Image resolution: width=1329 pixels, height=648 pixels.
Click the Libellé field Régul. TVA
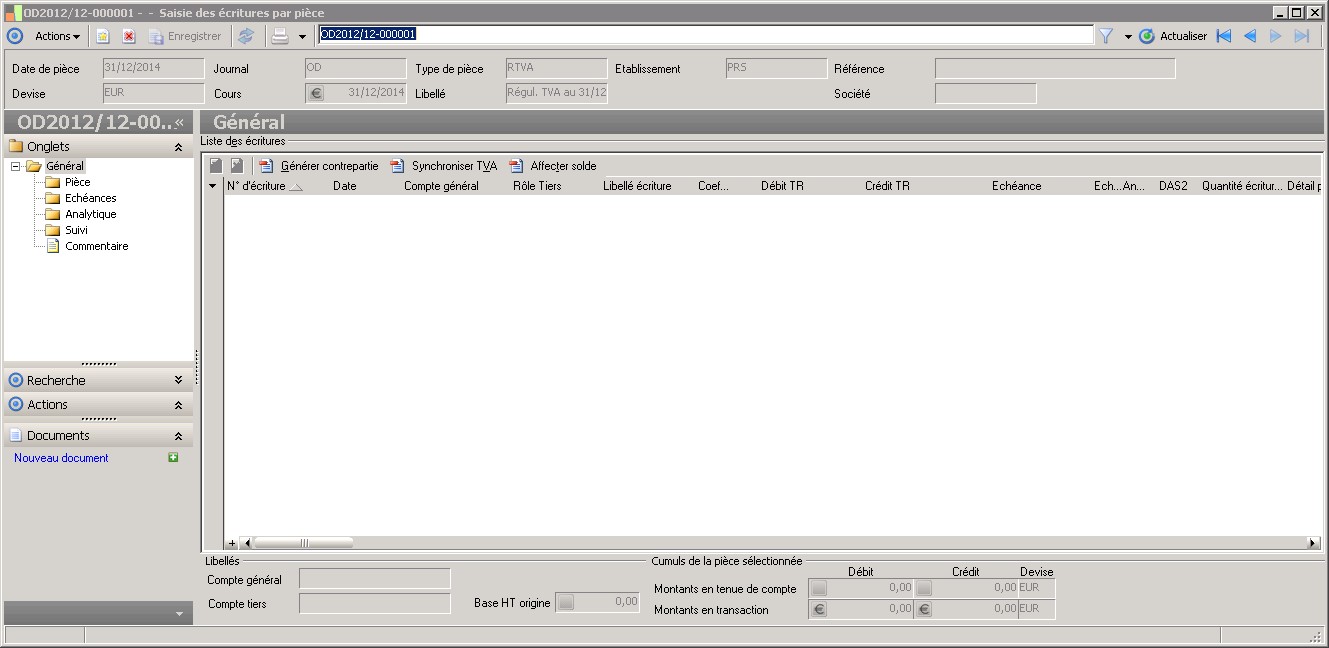(557, 93)
